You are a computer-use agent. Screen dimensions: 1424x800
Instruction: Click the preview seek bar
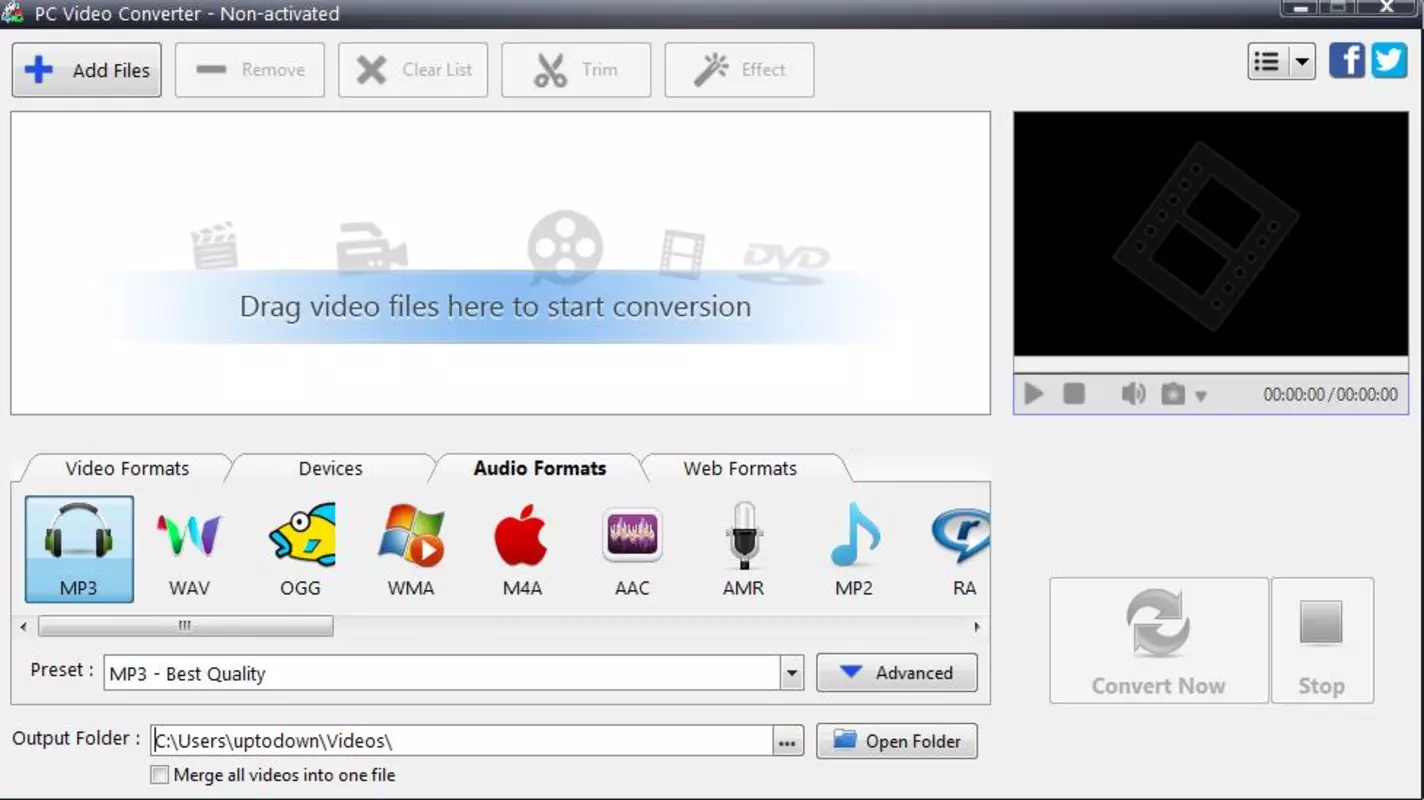point(1210,365)
